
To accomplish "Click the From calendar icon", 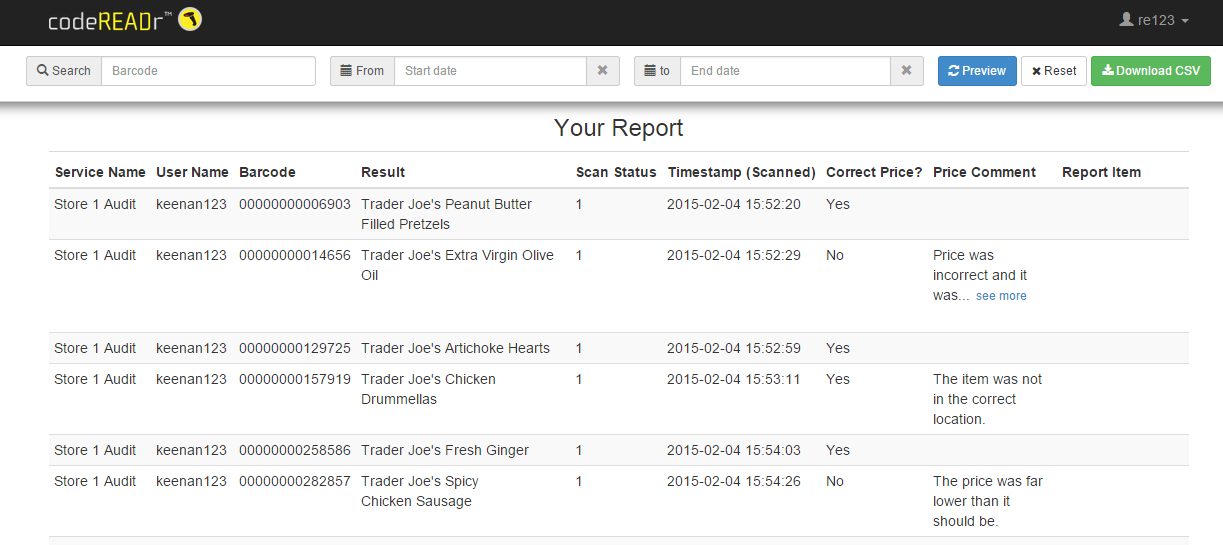I will (x=346, y=71).
